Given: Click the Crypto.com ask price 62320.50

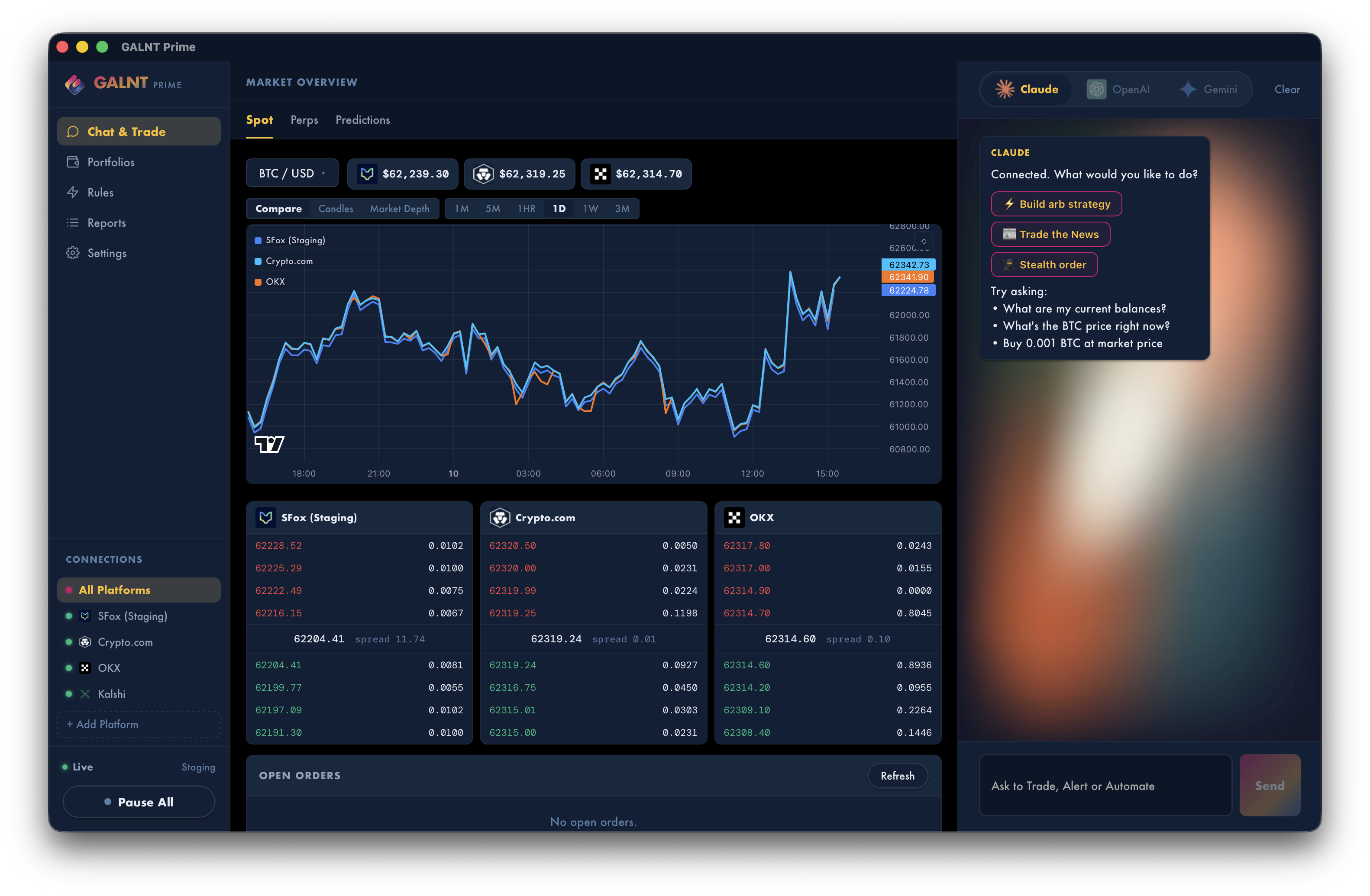Looking at the screenshot, I should pos(512,545).
